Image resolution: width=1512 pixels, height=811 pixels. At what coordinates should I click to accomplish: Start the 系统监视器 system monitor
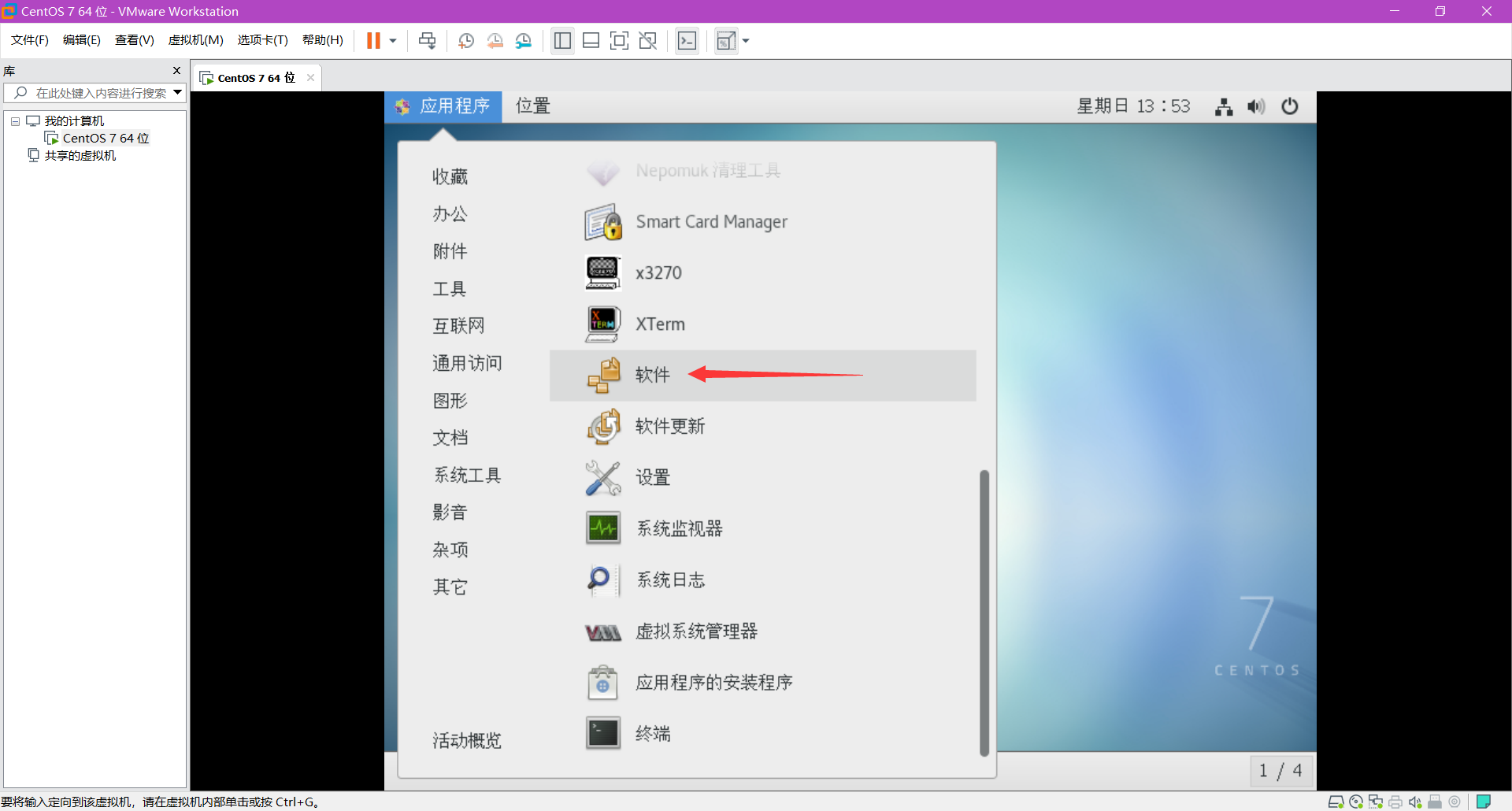pyautogui.click(x=680, y=528)
